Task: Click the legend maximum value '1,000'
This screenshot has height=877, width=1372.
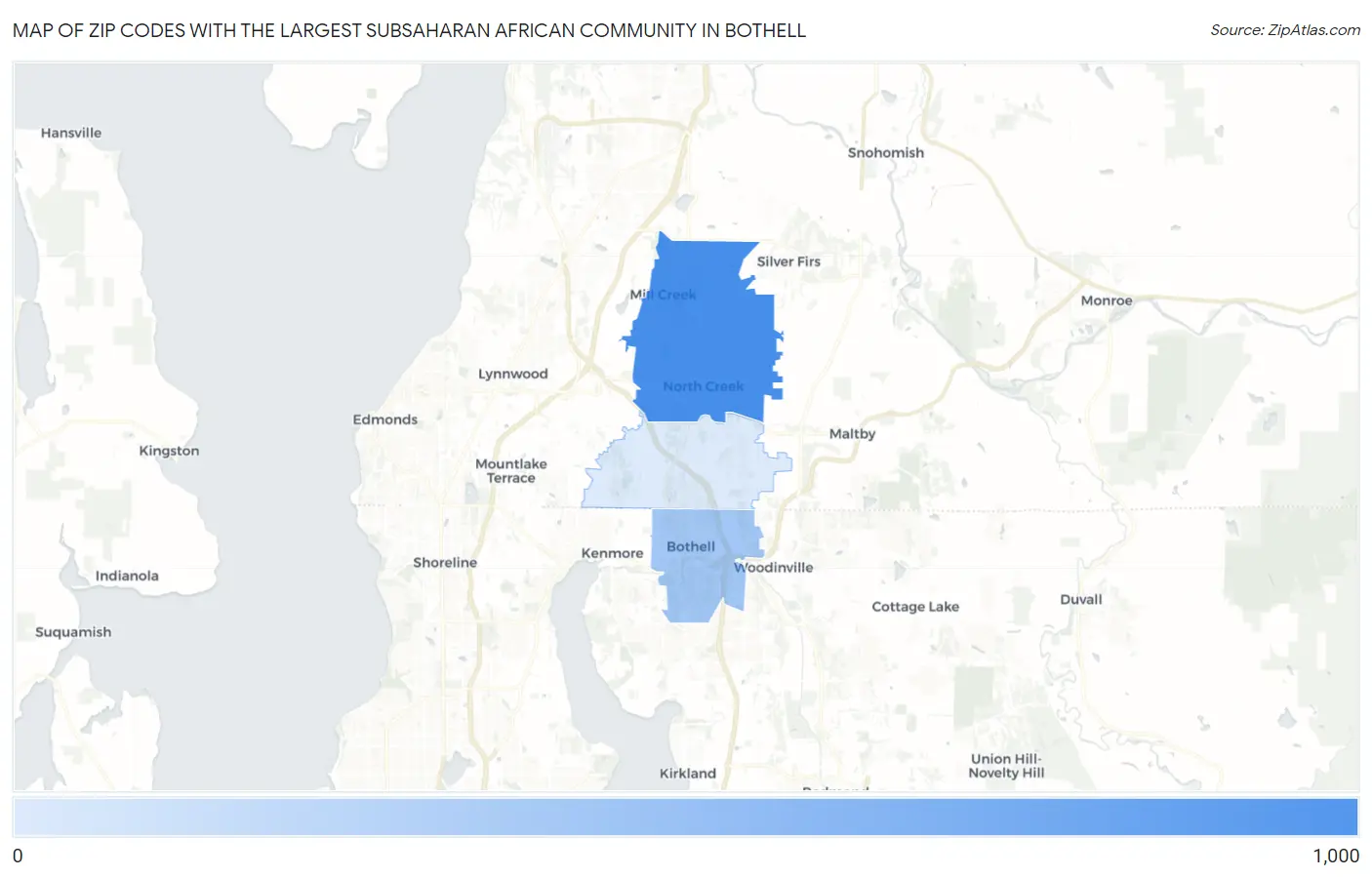Action: (x=1336, y=857)
